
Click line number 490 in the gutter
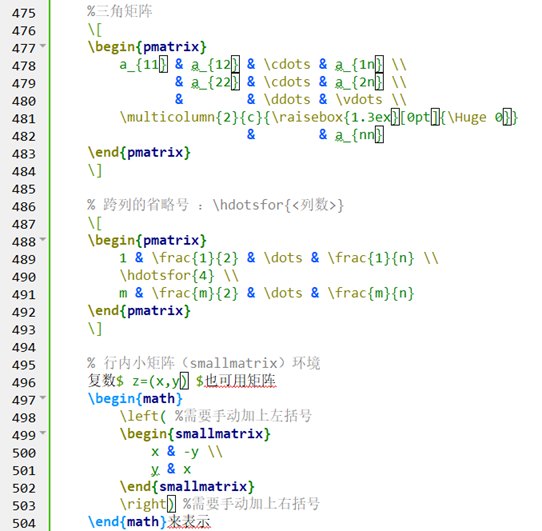tap(24, 277)
